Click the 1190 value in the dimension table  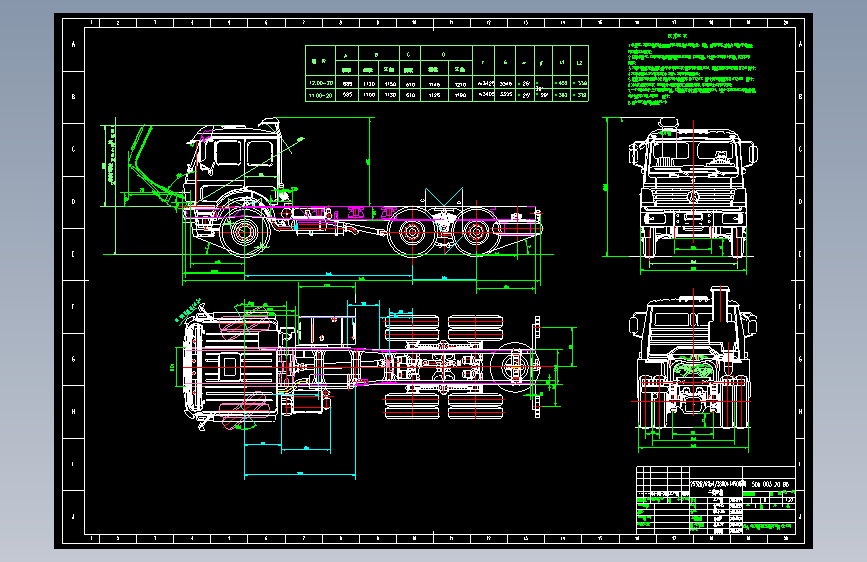click(460, 95)
